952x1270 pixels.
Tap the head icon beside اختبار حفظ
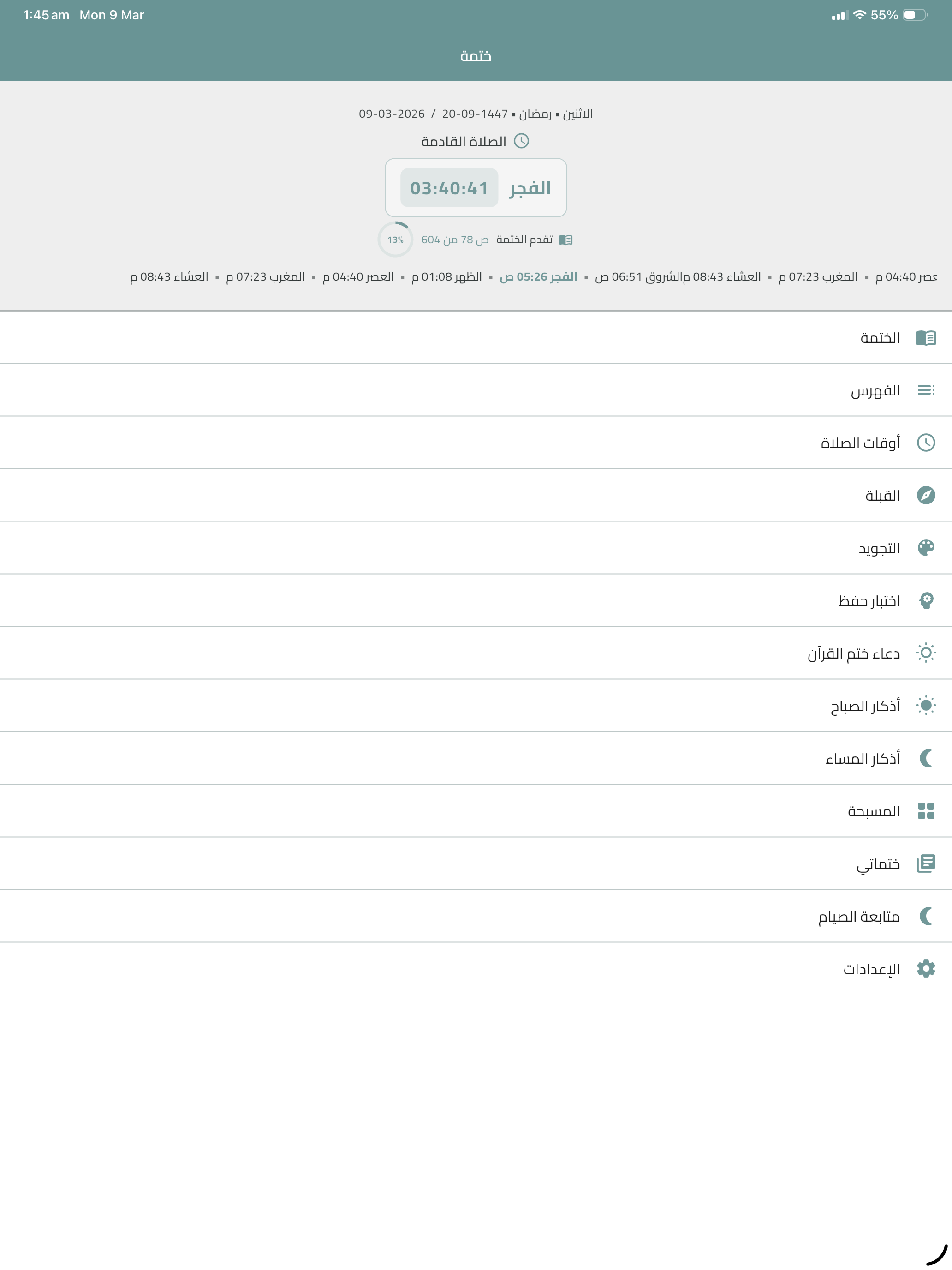926,600
